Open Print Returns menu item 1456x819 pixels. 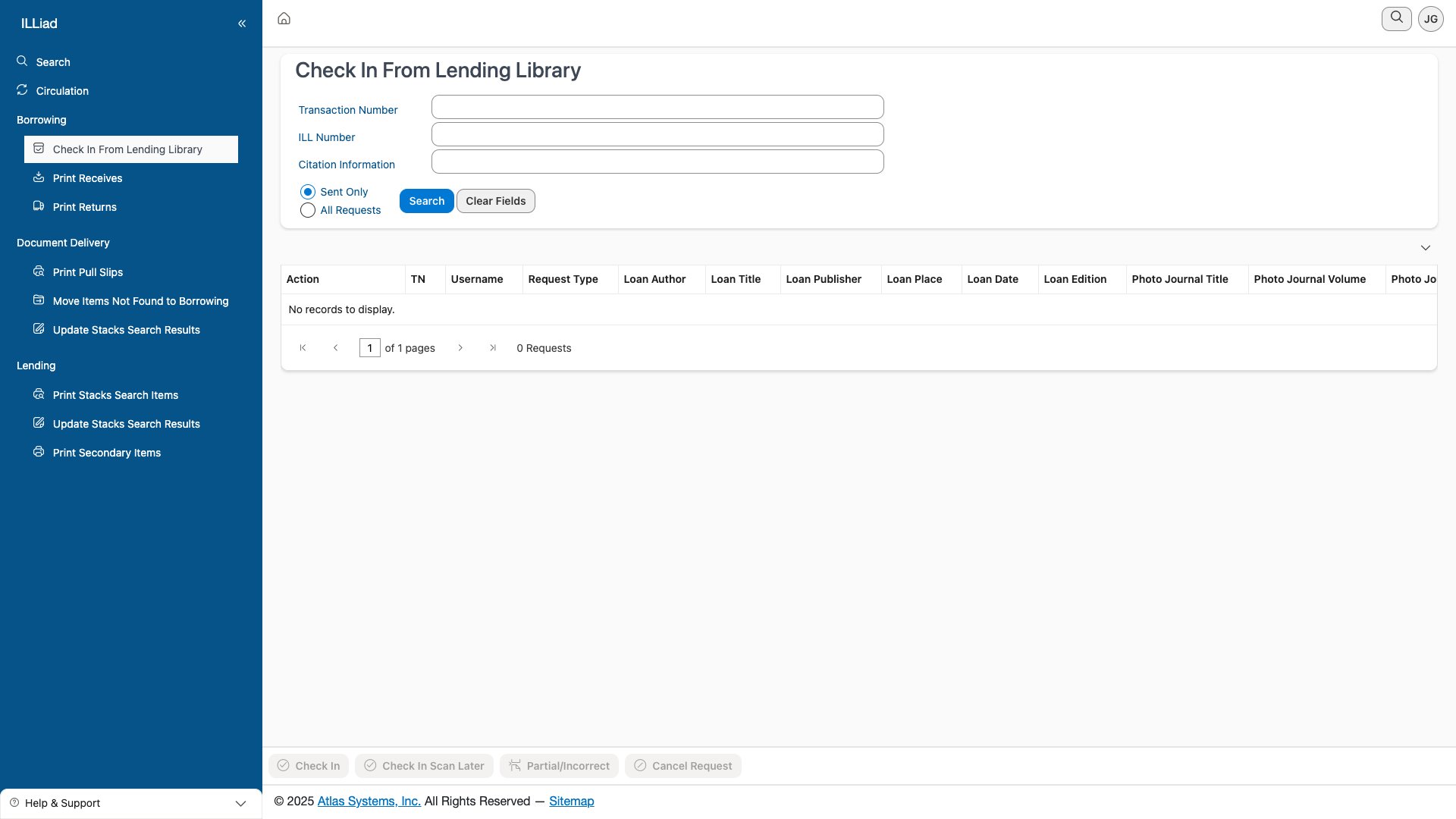tap(85, 207)
